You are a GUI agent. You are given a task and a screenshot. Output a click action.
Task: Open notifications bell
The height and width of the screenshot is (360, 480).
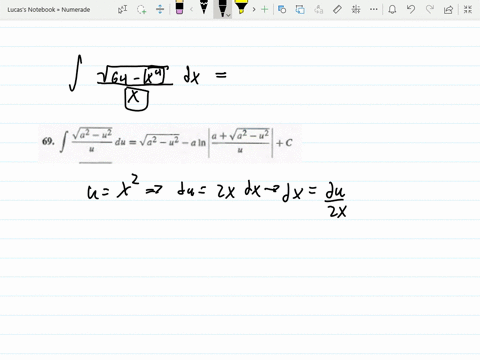[392, 9]
